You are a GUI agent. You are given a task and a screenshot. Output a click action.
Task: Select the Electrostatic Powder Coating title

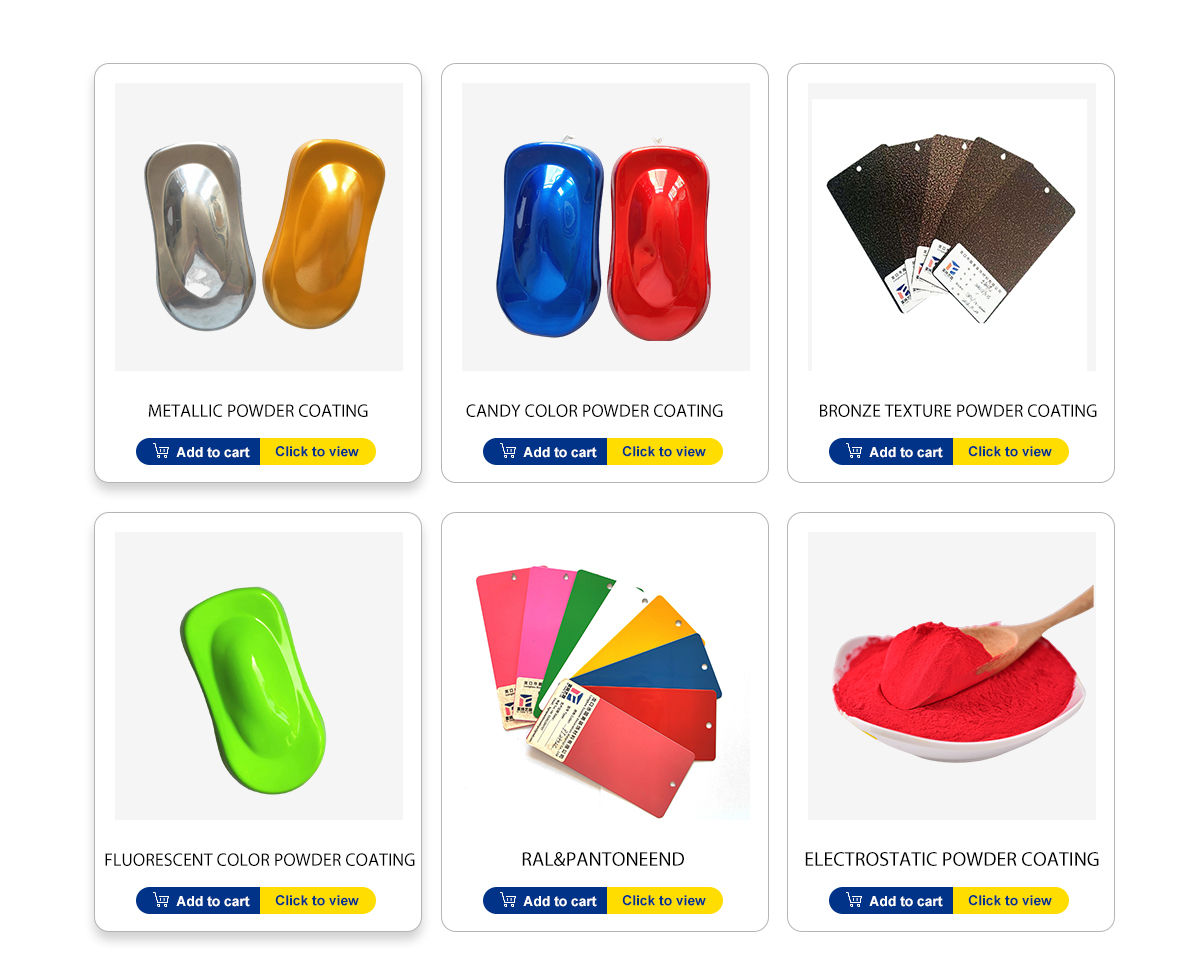tap(952, 860)
